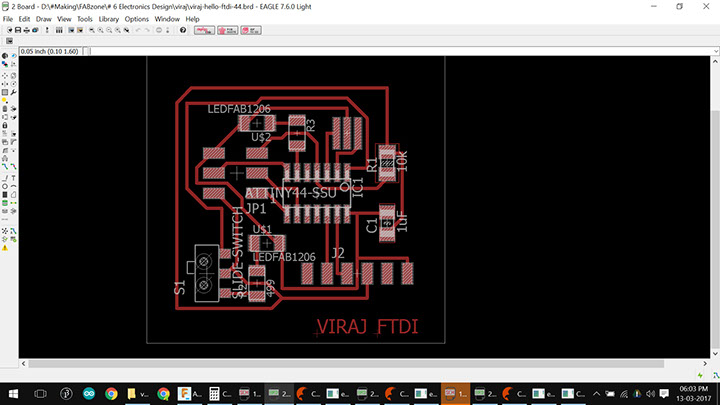
Task: Show hidden system tray icons
Action: pyautogui.click(x=596, y=394)
